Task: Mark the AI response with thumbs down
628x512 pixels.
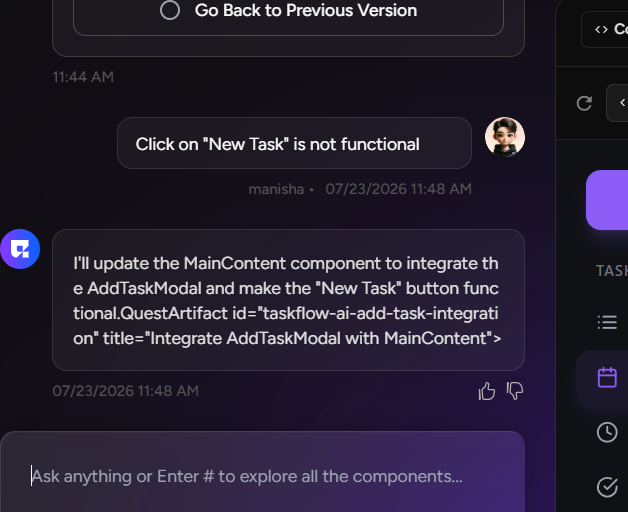Action: pos(515,391)
